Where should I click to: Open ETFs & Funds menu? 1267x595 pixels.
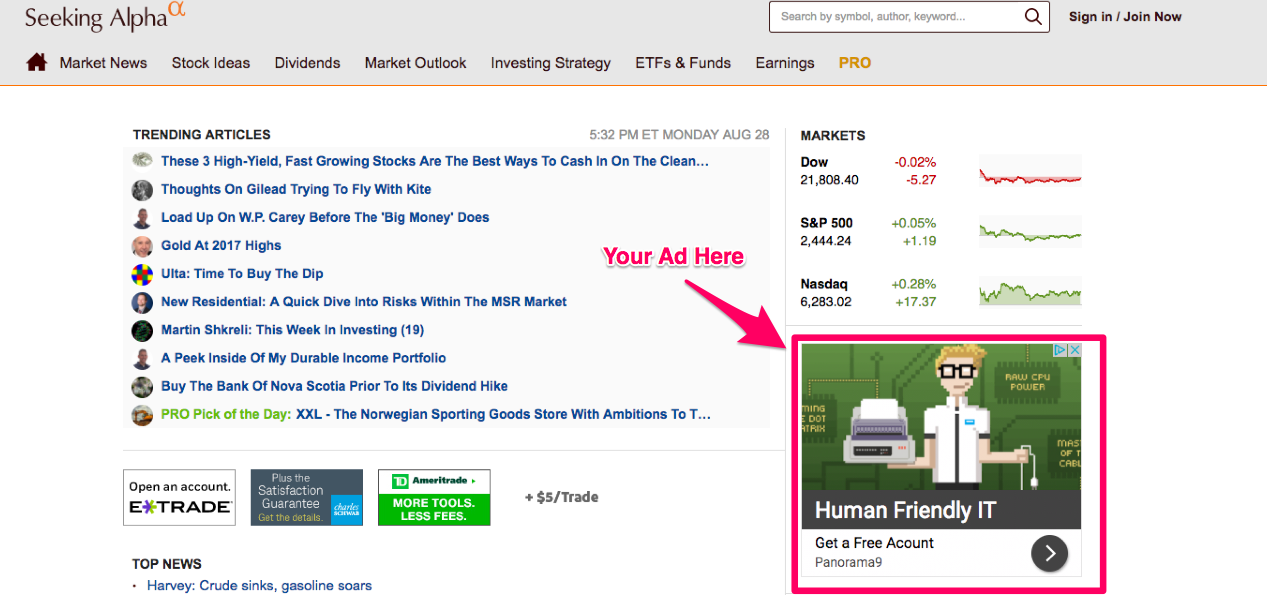[x=683, y=63]
